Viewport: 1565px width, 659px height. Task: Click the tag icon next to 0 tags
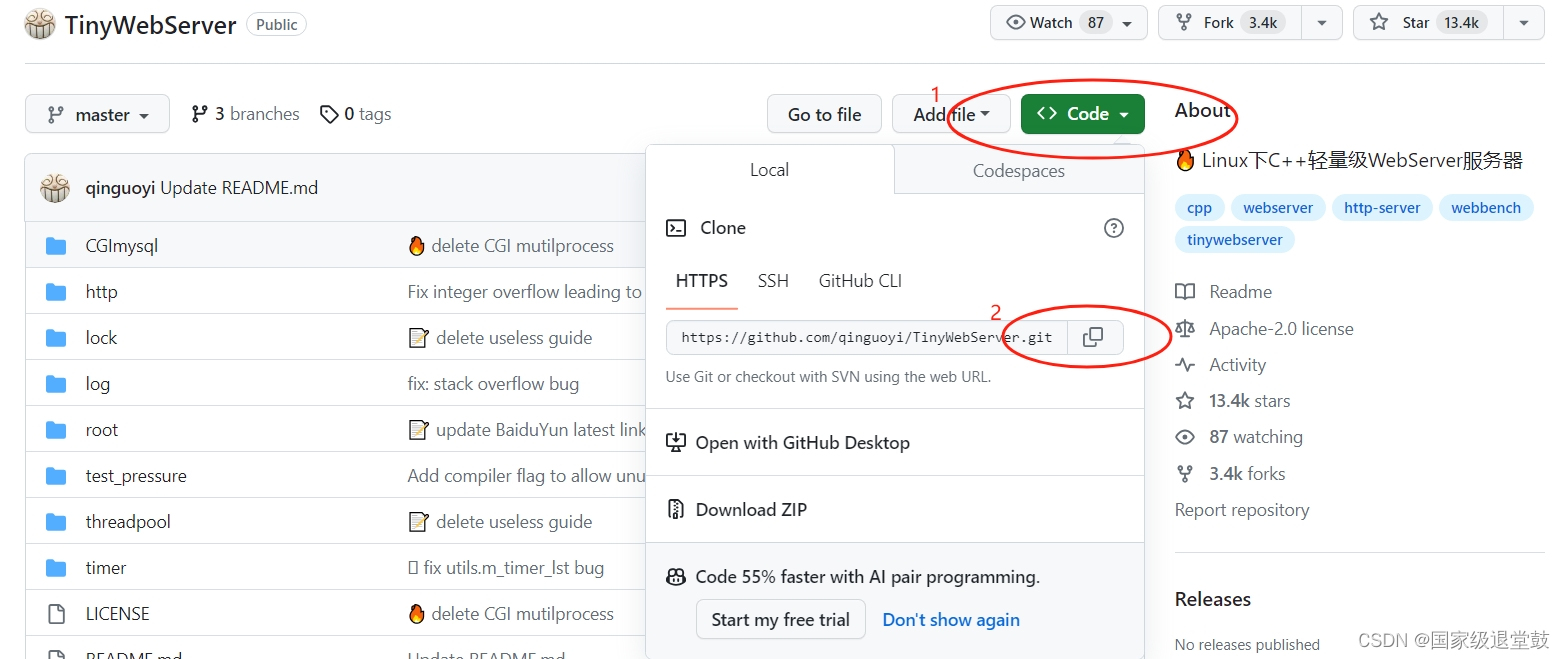coord(328,115)
